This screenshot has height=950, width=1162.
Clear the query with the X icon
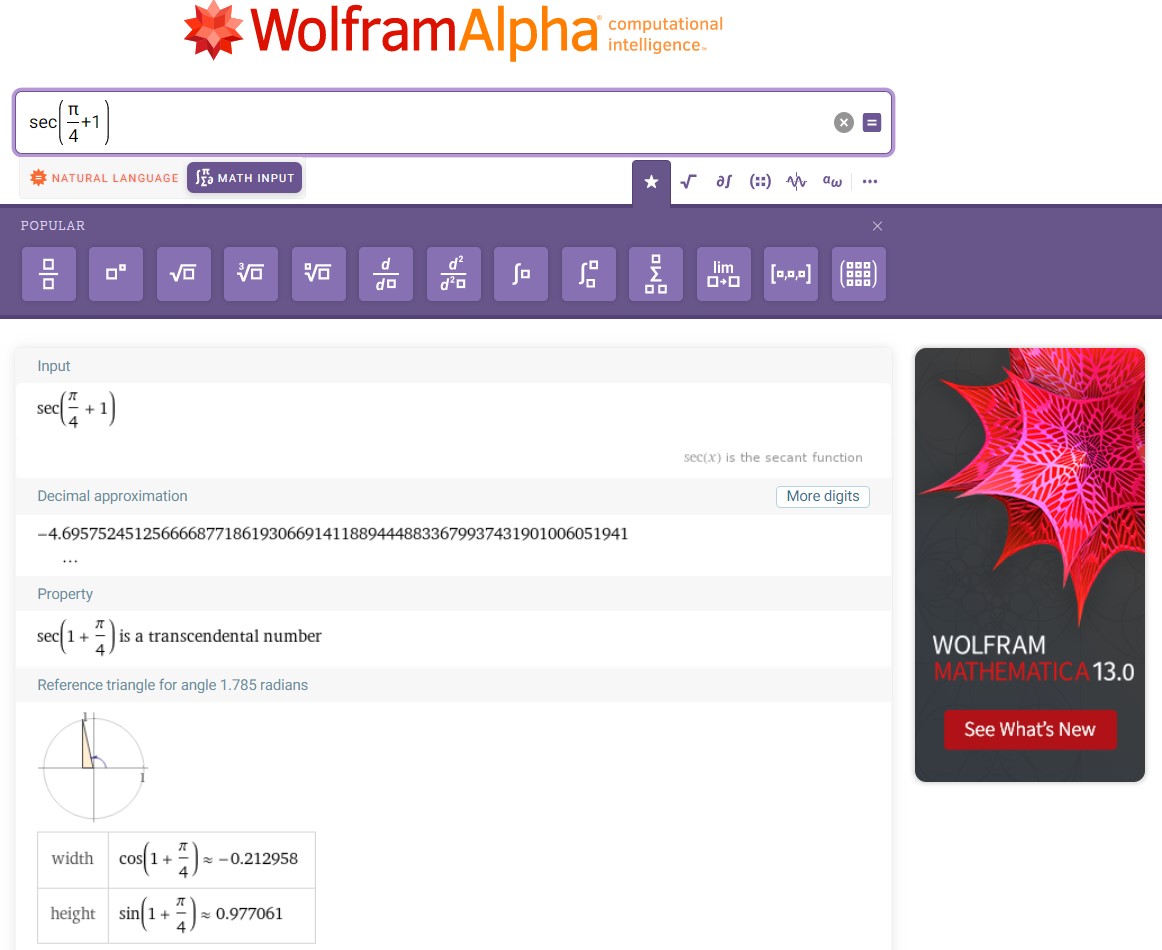click(x=843, y=122)
